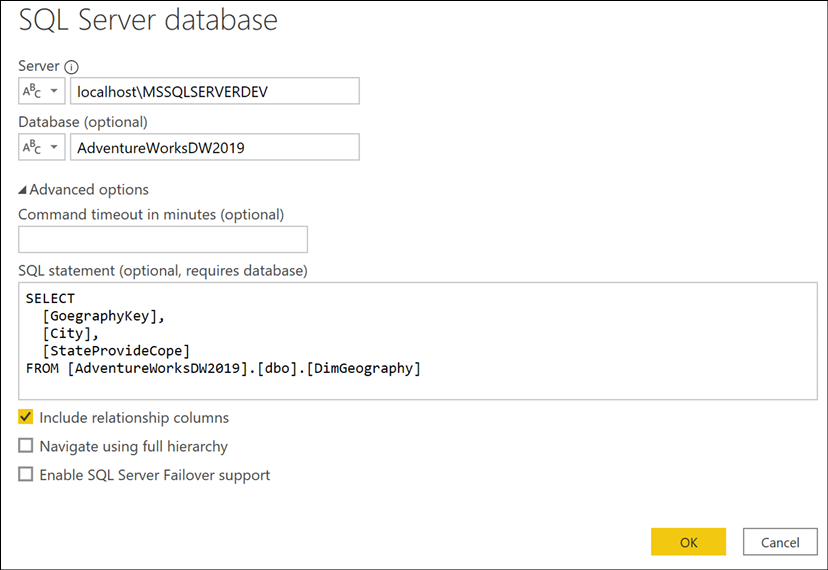Click the SELECT keyword in SQL
The image size is (828, 570).
50,298
